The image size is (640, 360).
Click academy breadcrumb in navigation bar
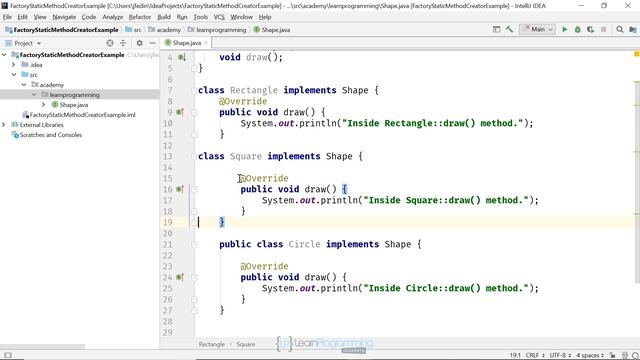point(164,30)
